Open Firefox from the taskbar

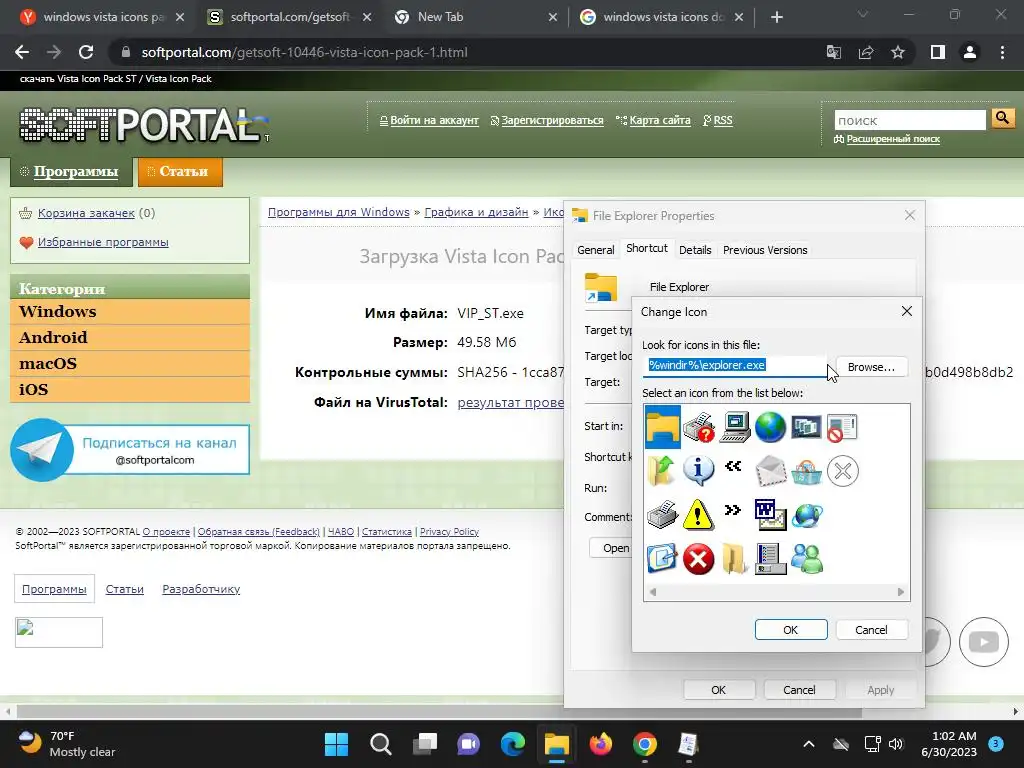coord(601,744)
